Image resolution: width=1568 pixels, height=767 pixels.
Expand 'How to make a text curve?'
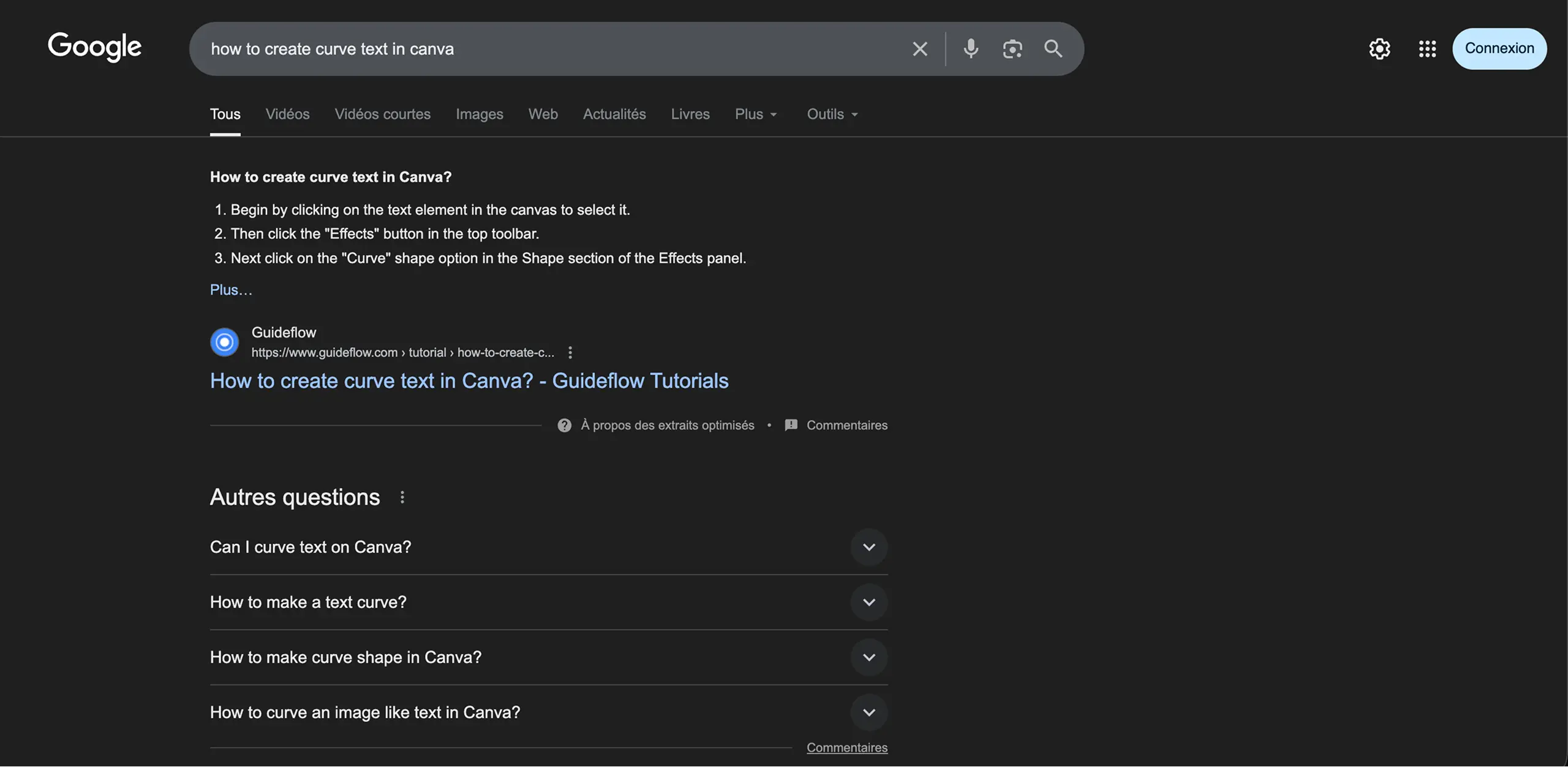pyautogui.click(x=869, y=602)
